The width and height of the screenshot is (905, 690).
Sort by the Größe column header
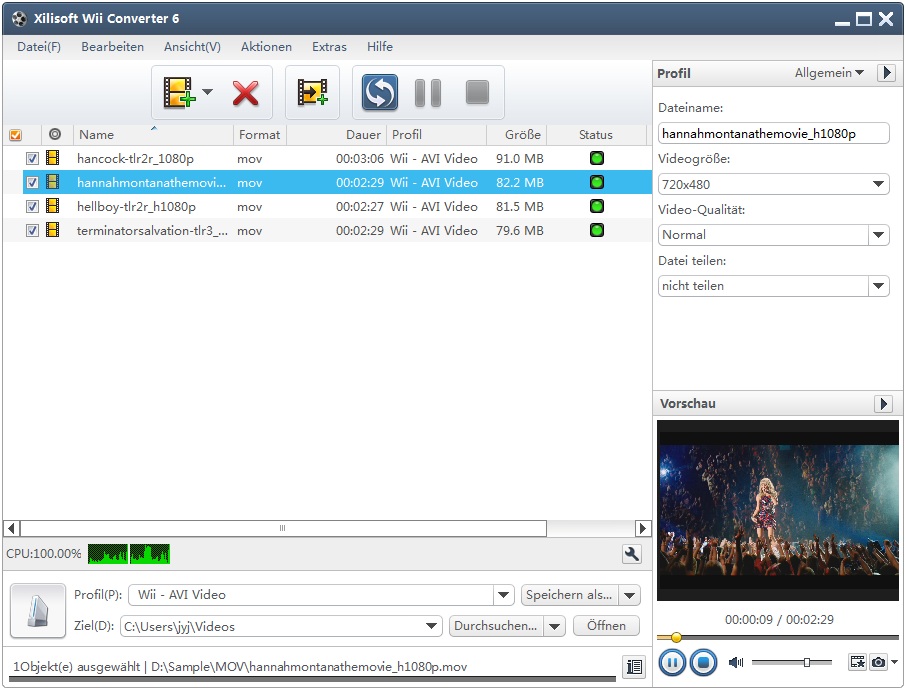click(x=517, y=135)
